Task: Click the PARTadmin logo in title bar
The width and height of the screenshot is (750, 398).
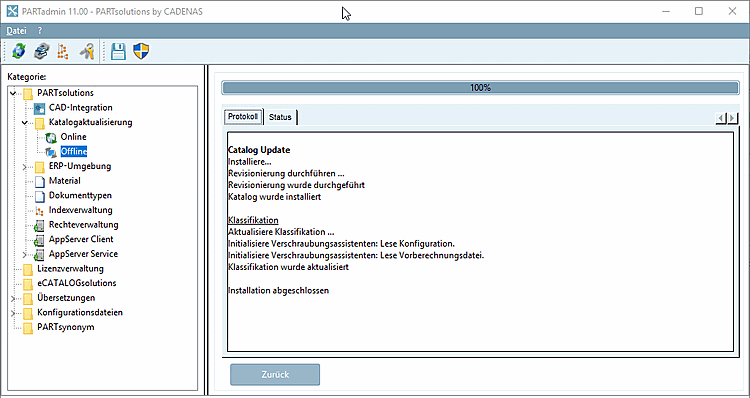Action: tap(11, 11)
